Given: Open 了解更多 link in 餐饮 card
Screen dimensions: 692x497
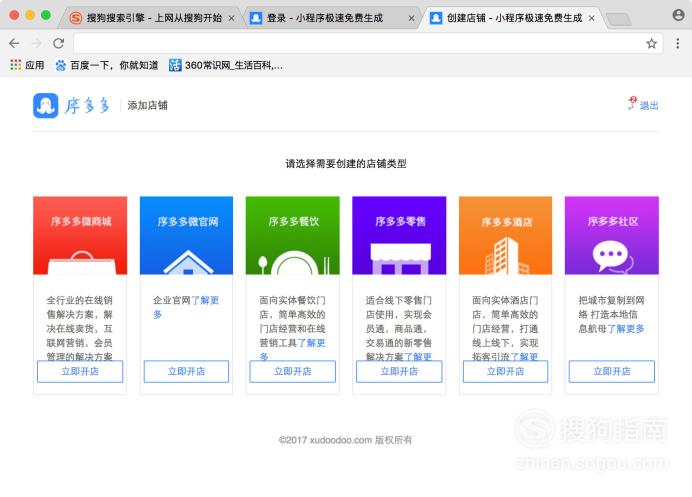Looking at the screenshot, I should pyautogui.click(x=311, y=343).
